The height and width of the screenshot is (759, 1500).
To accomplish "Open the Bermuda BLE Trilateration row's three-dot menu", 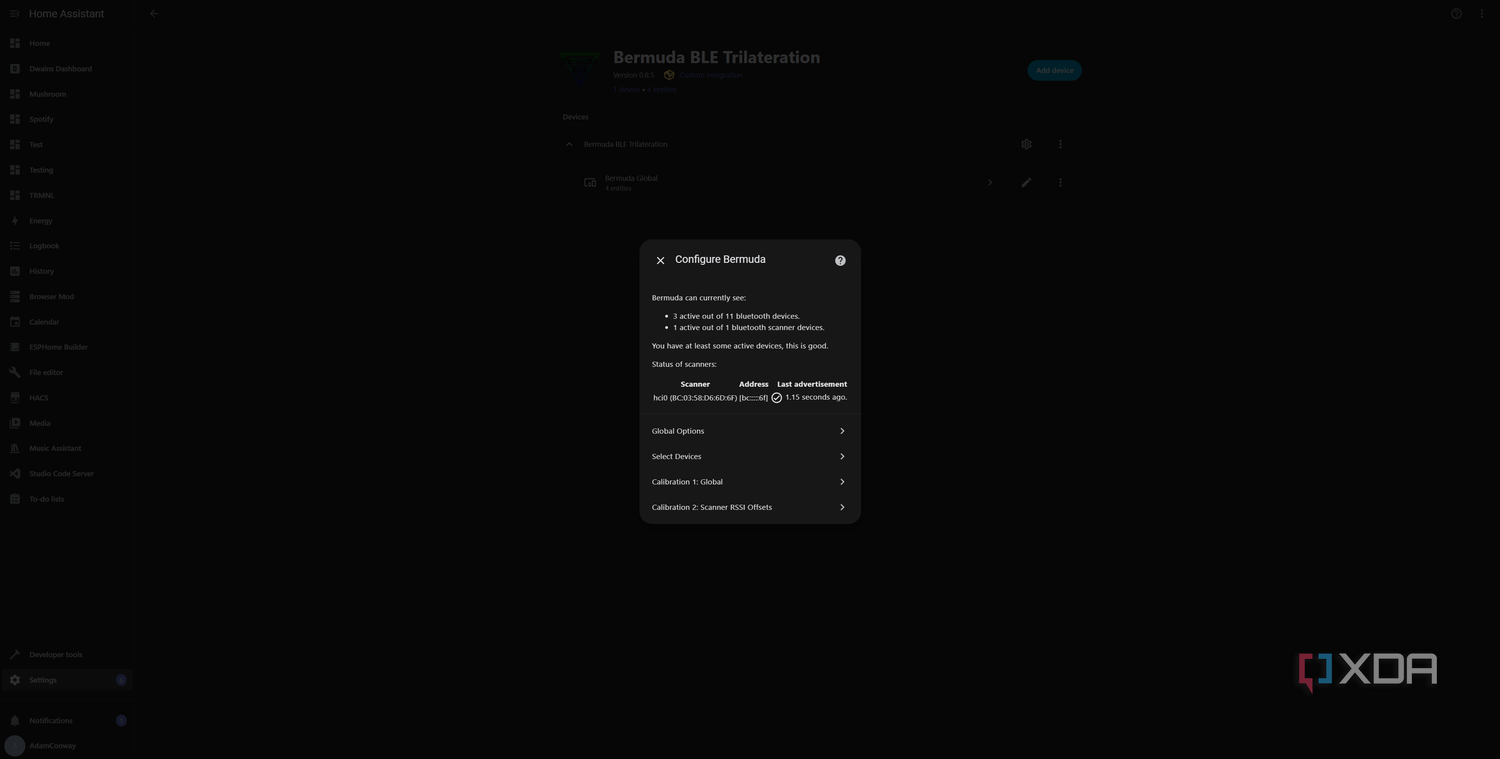I will (1060, 144).
